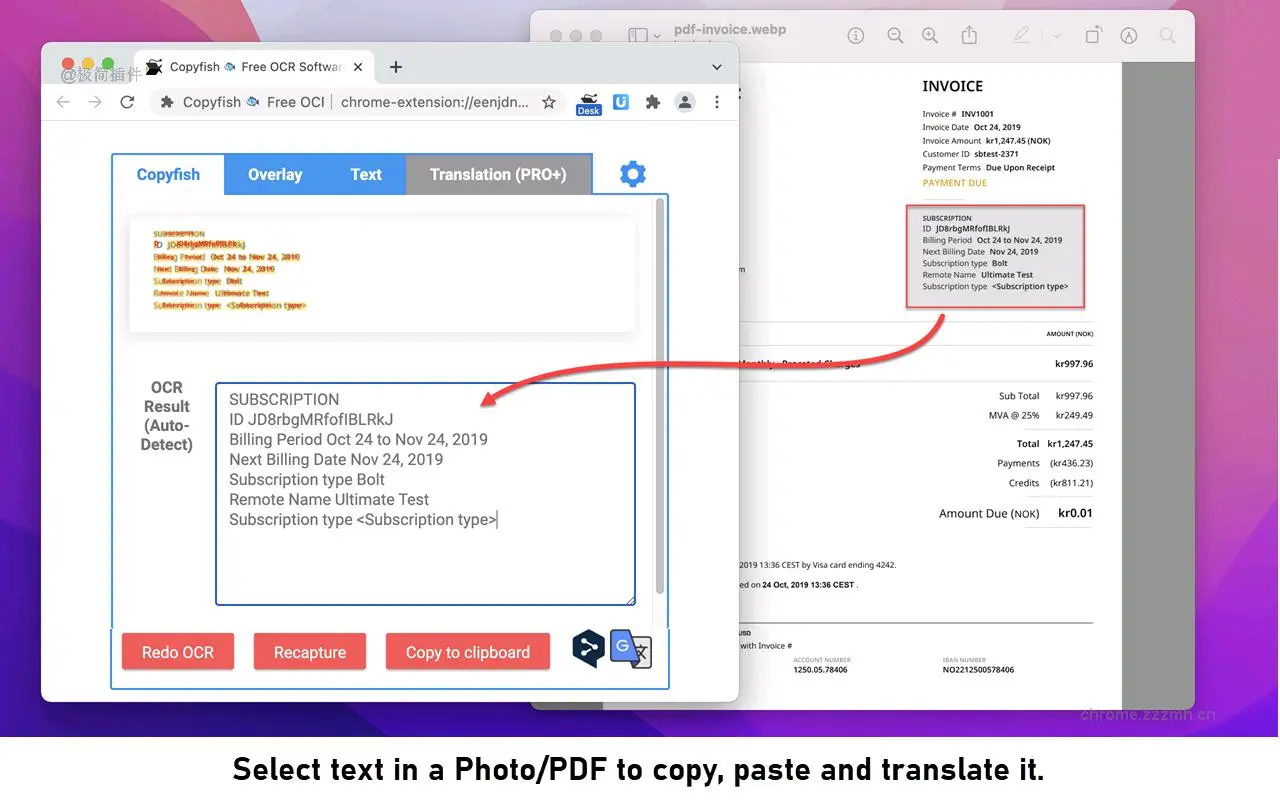Screen dimensions: 1280x800
Task: Open the browser tab search chevron
Action: pyautogui.click(x=717, y=66)
